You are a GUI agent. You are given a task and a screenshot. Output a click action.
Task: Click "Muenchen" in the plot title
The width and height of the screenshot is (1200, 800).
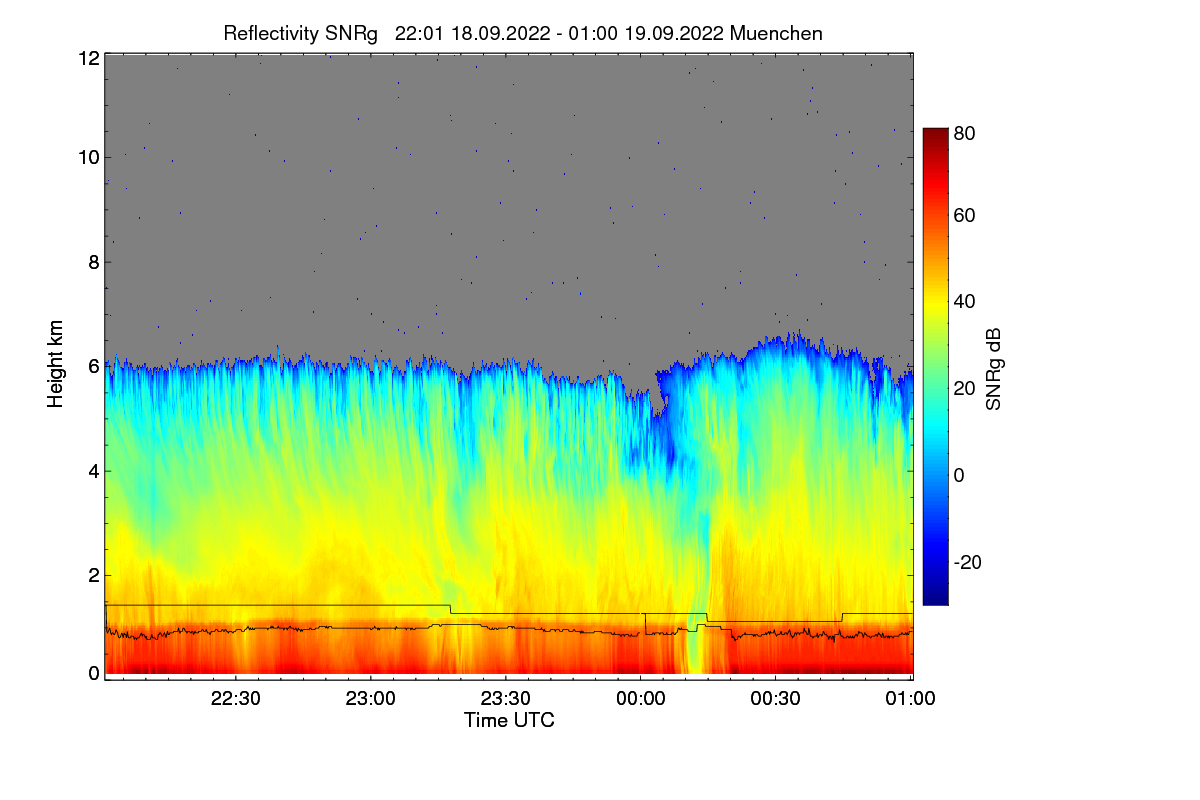777,33
